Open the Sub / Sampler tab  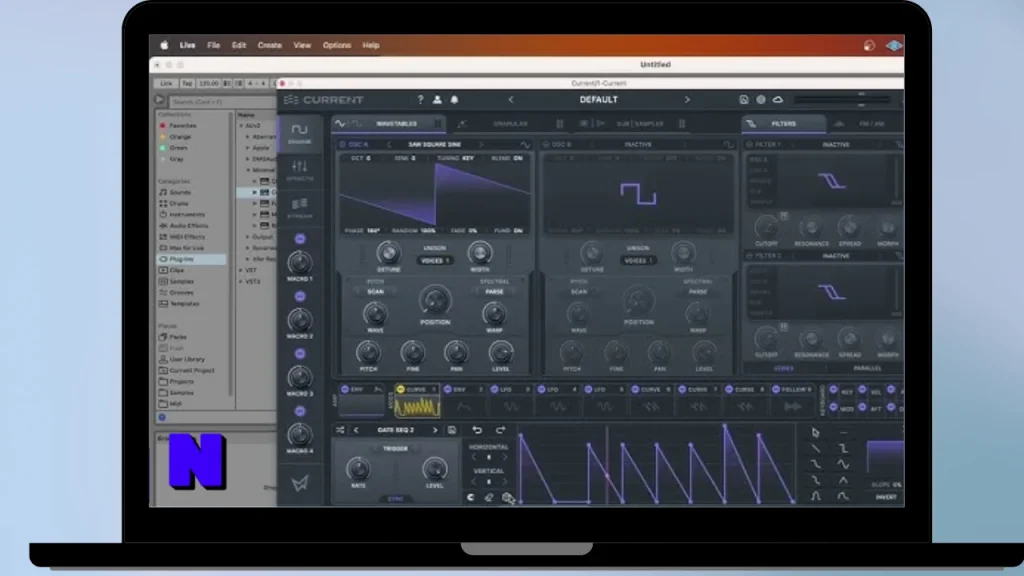click(x=633, y=123)
